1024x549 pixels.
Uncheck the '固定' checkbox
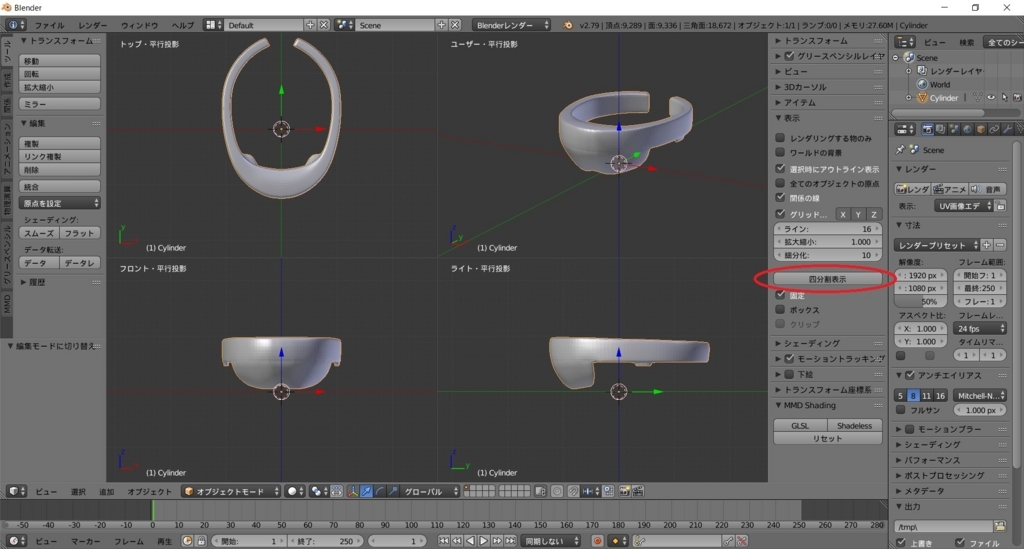[780, 295]
